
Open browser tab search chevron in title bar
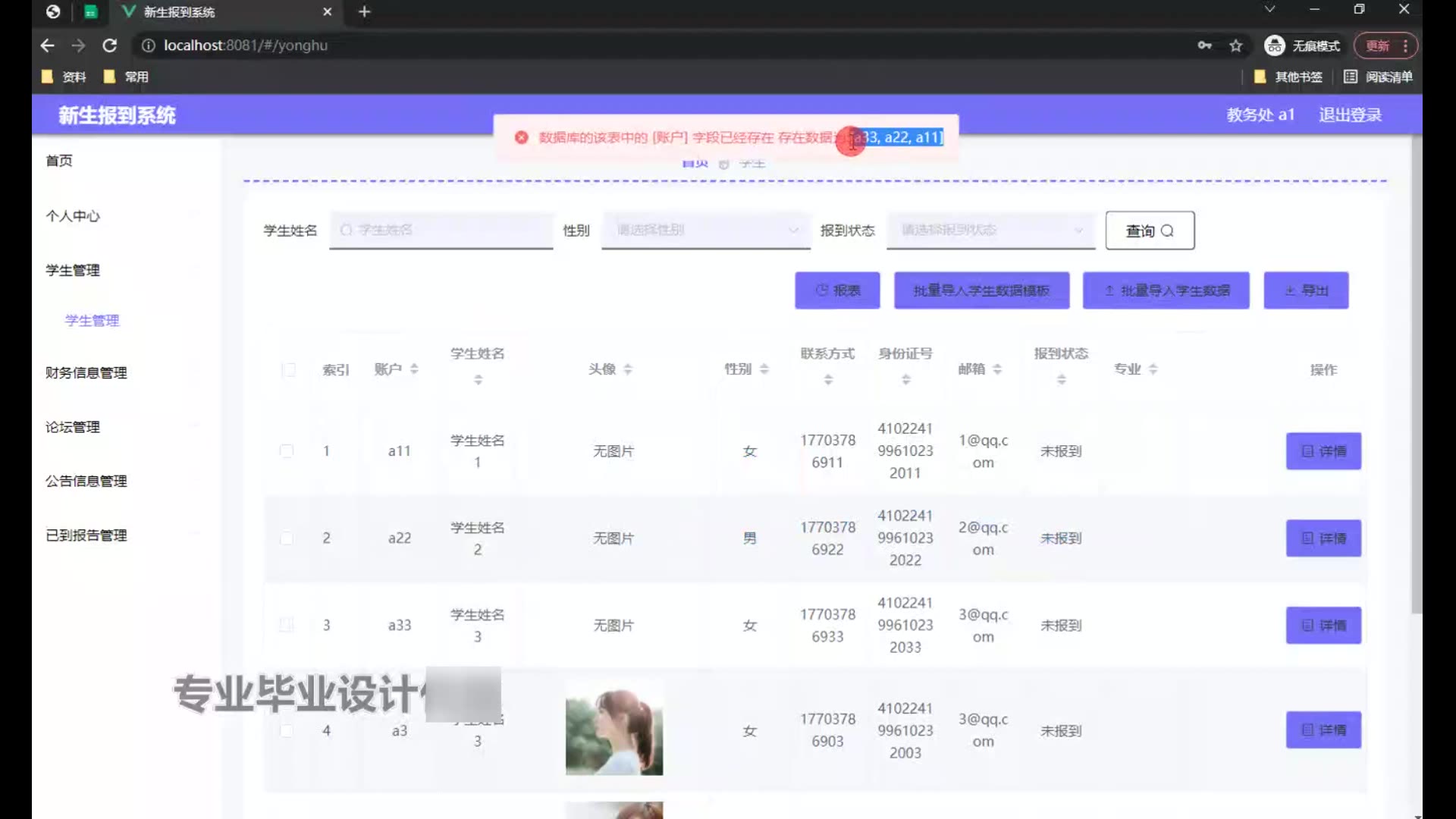pyautogui.click(x=1269, y=9)
